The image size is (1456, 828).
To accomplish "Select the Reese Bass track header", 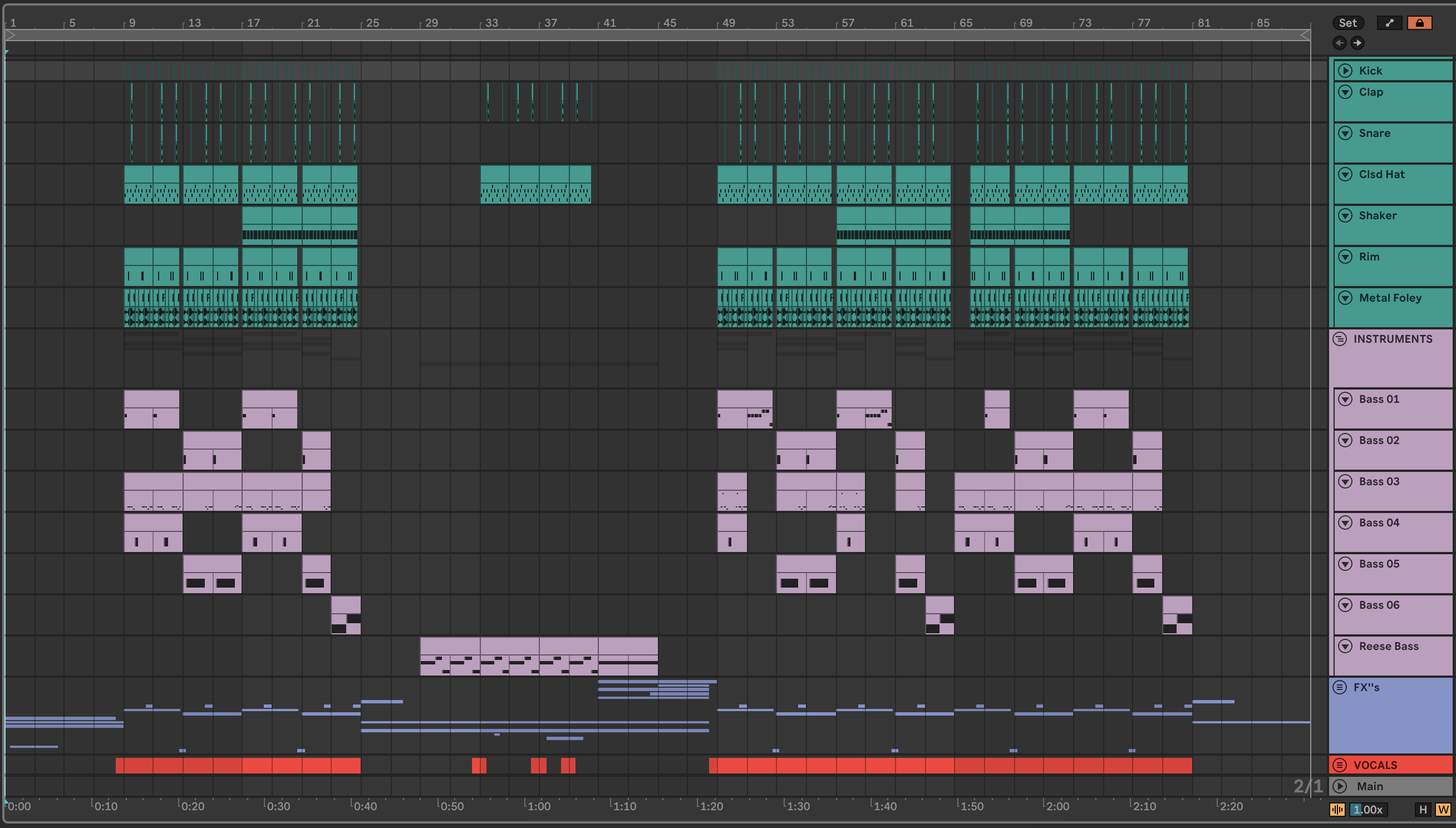I will [x=1394, y=656].
